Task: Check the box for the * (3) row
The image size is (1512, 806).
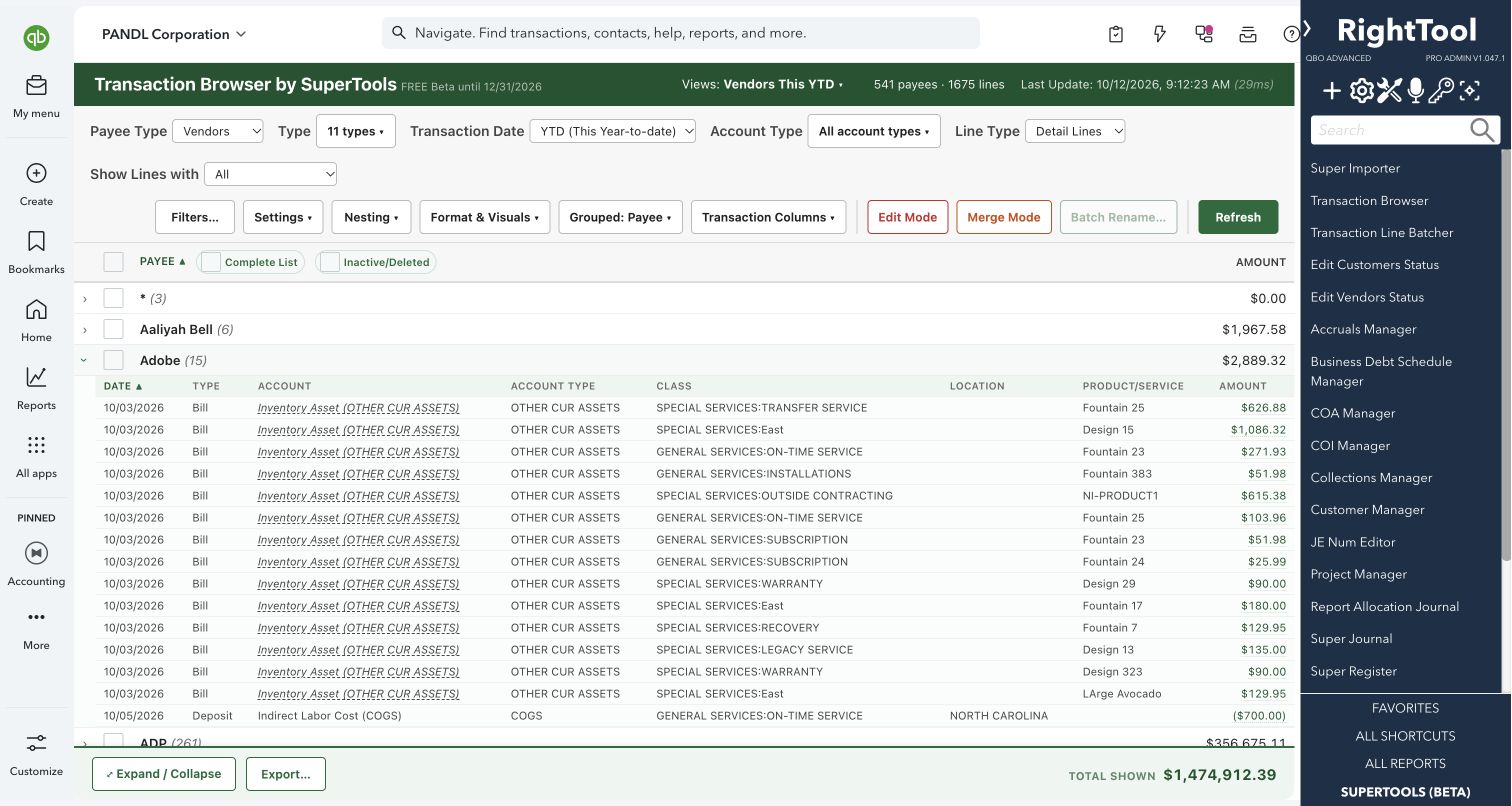Action: [x=114, y=298]
